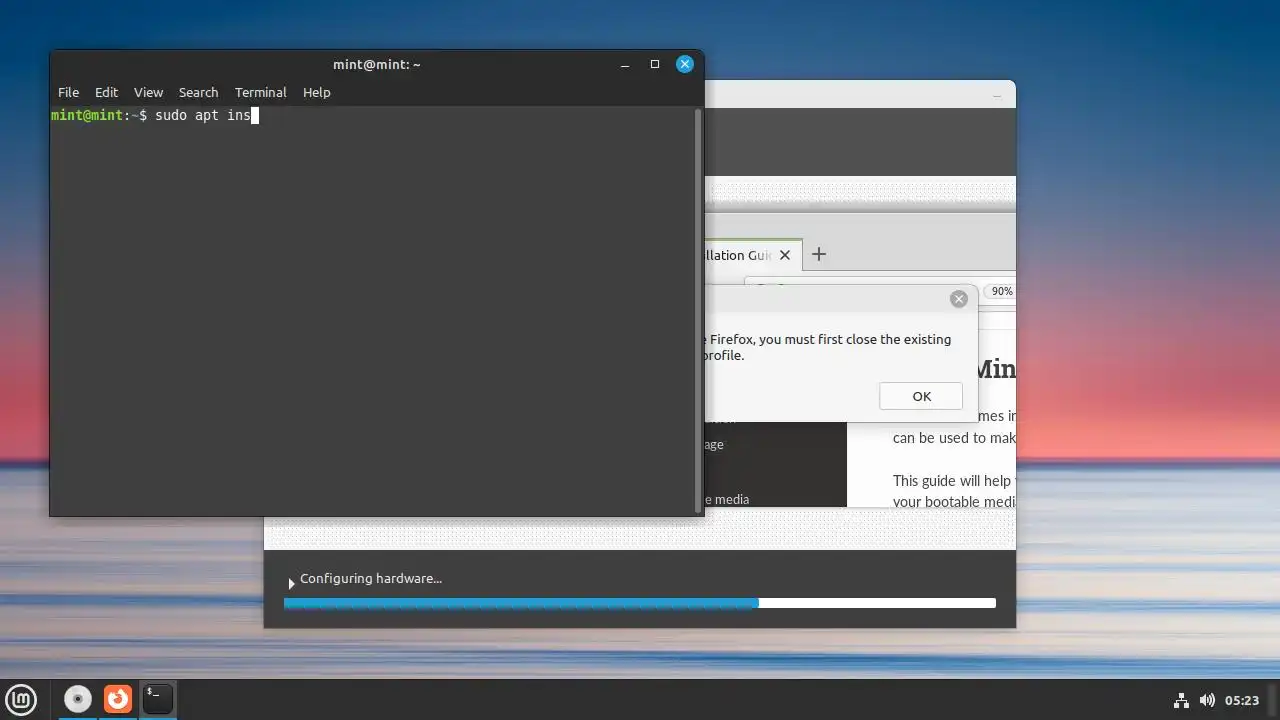Maximize the terminal window
The image size is (1280, 720).
655,64
